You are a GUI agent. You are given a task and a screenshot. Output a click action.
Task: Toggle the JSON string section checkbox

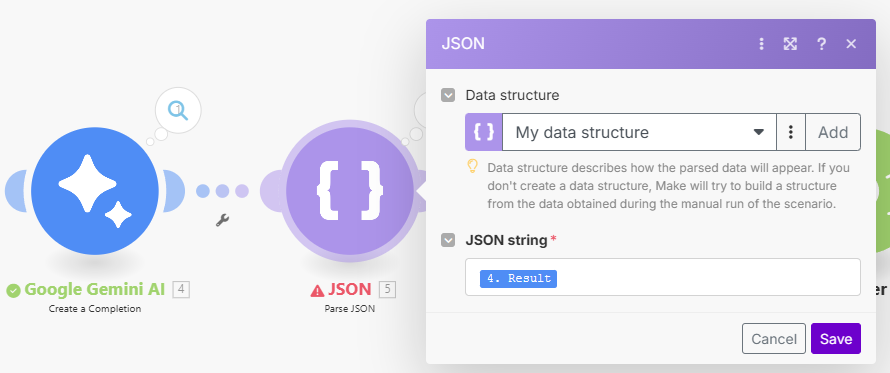(448, 240)
